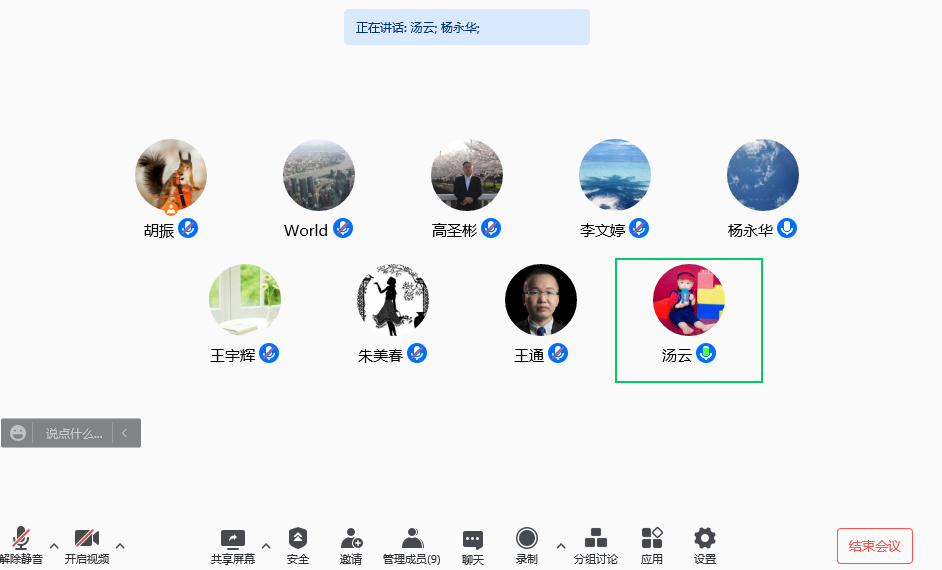Start recording with the record icon
The image size is (942, 570).
tap(527, 538)
